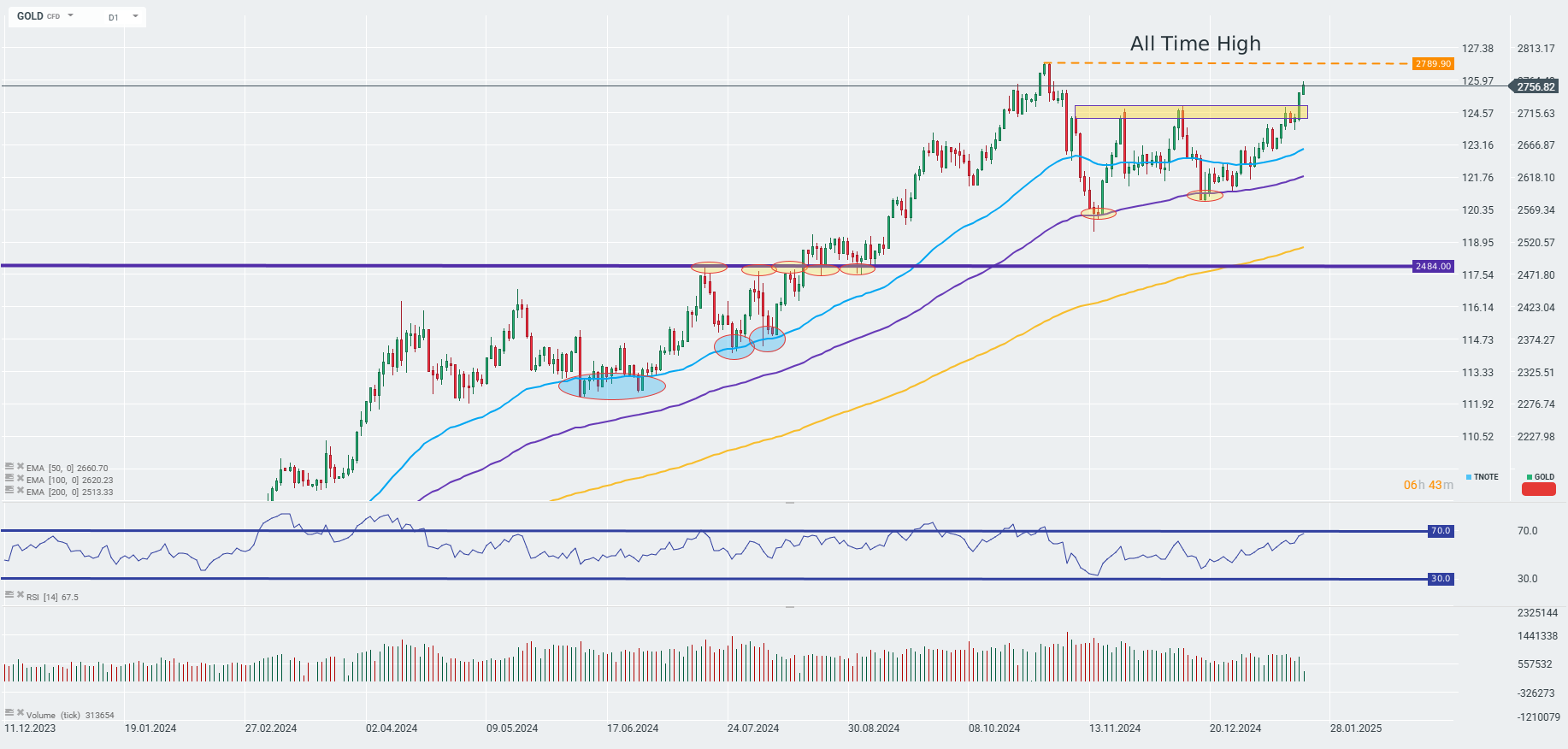Screen dimensions: 1568x749
Task: Expand the GOLD CFD symbol dropdown
Action: click(x=70, y=16)
